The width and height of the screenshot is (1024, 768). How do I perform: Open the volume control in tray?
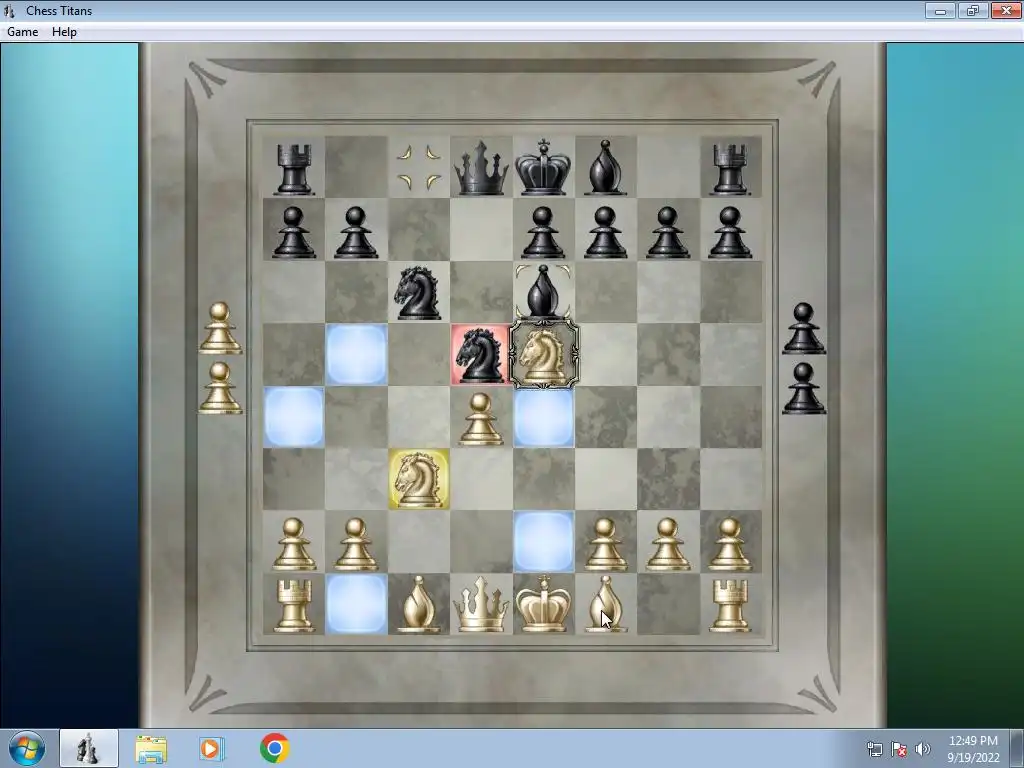click(922, 749)
